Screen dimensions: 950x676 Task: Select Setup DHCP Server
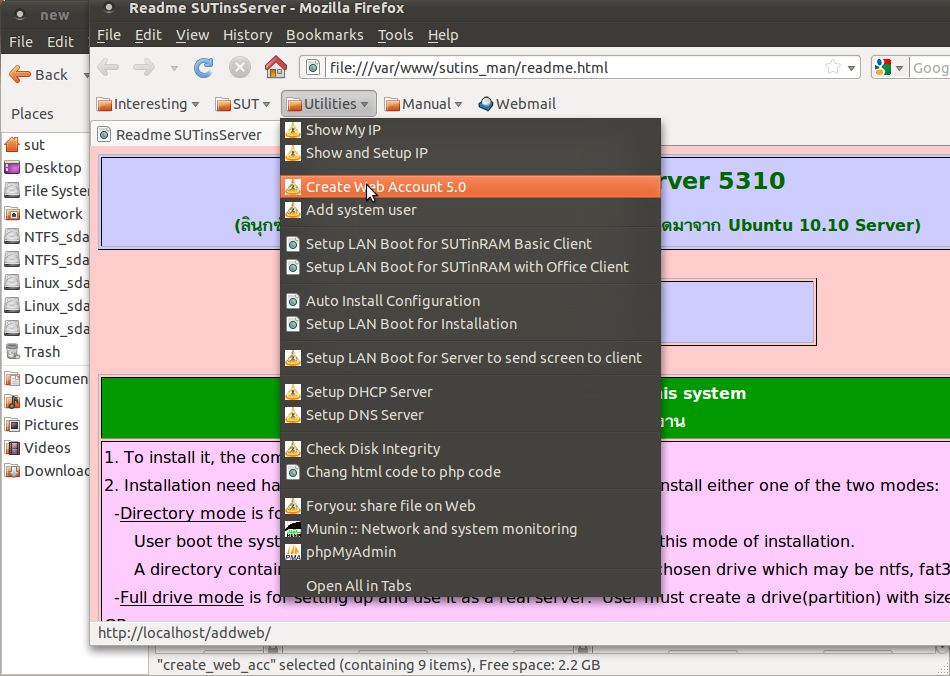tap(471, 392)
